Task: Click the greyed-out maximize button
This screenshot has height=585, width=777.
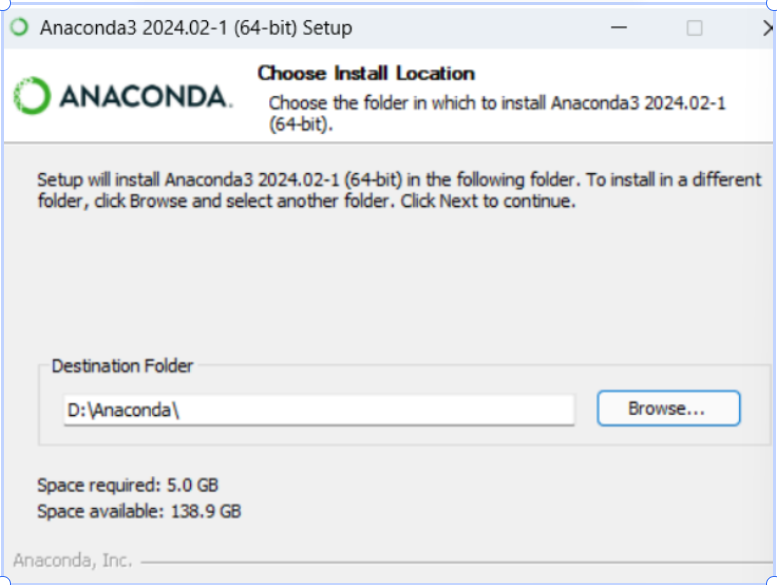Action: pos(694,28)
